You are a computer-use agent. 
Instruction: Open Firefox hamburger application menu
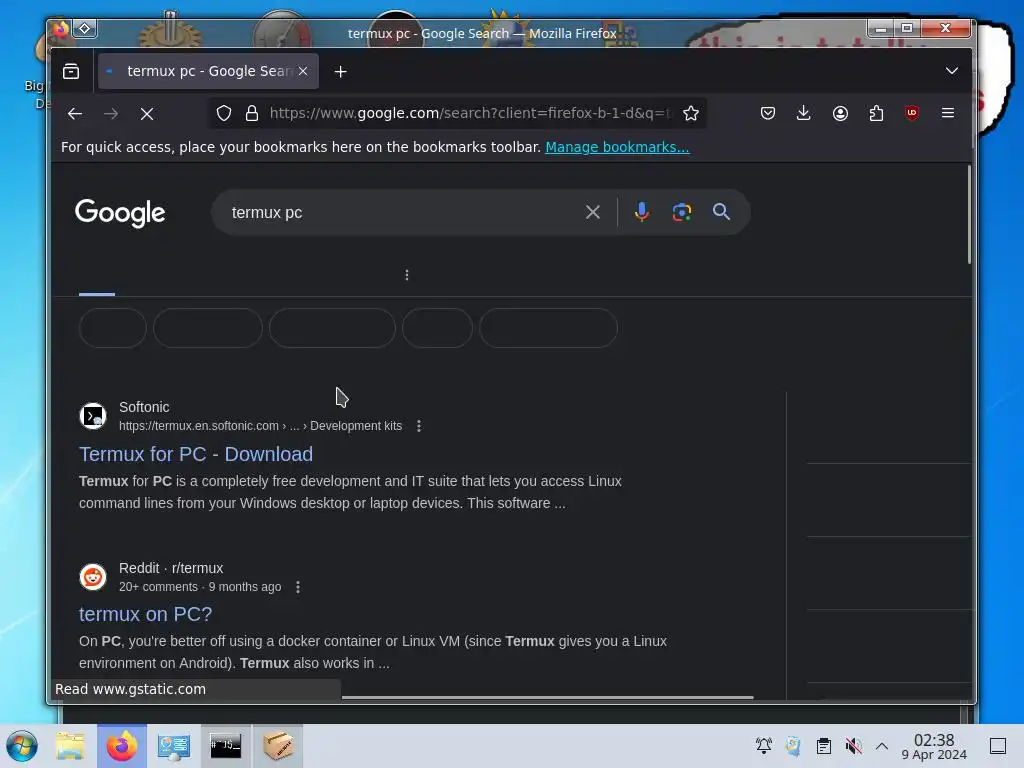(948, 114)
